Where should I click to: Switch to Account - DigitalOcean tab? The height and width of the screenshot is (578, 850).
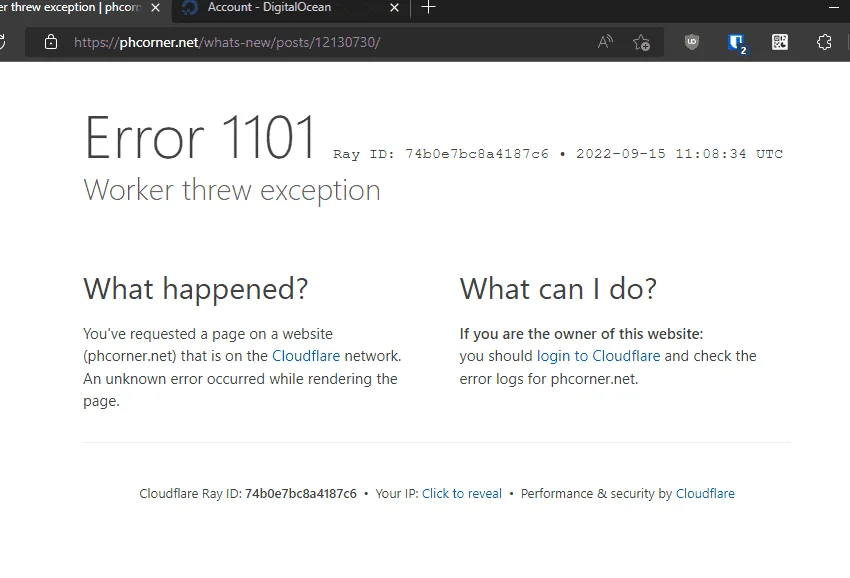point(290,8)
